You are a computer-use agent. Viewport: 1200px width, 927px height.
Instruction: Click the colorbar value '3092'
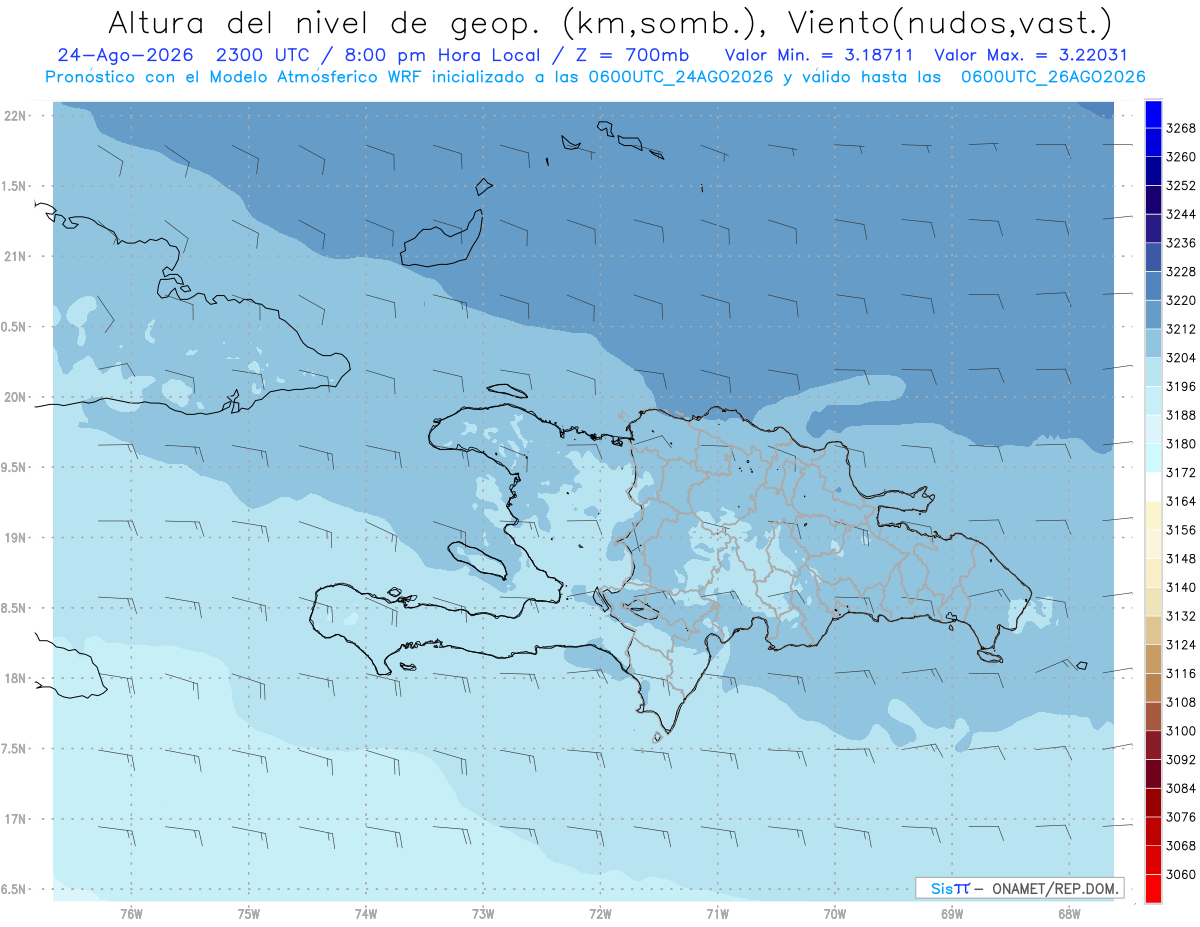click(x=1180, y=760)
